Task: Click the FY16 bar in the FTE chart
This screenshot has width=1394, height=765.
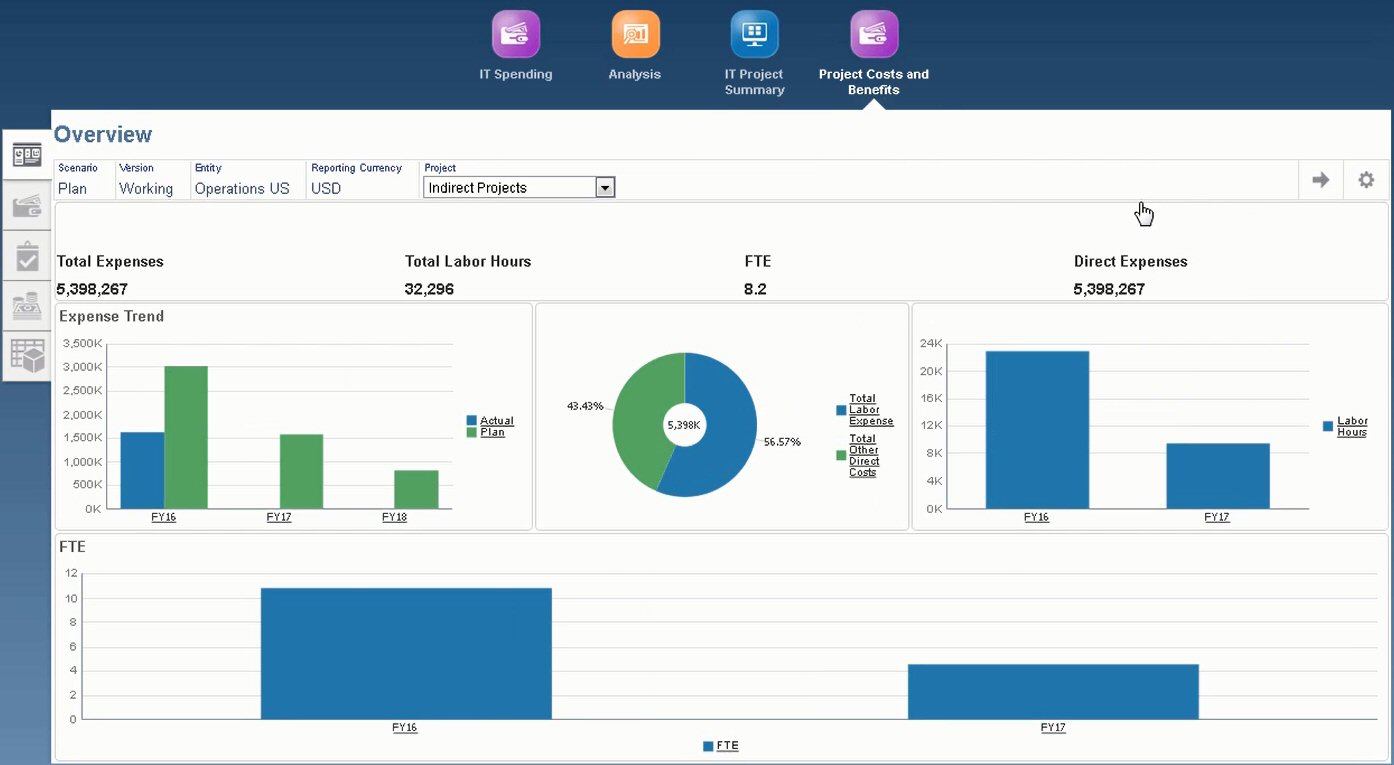Action: [405, 650]
